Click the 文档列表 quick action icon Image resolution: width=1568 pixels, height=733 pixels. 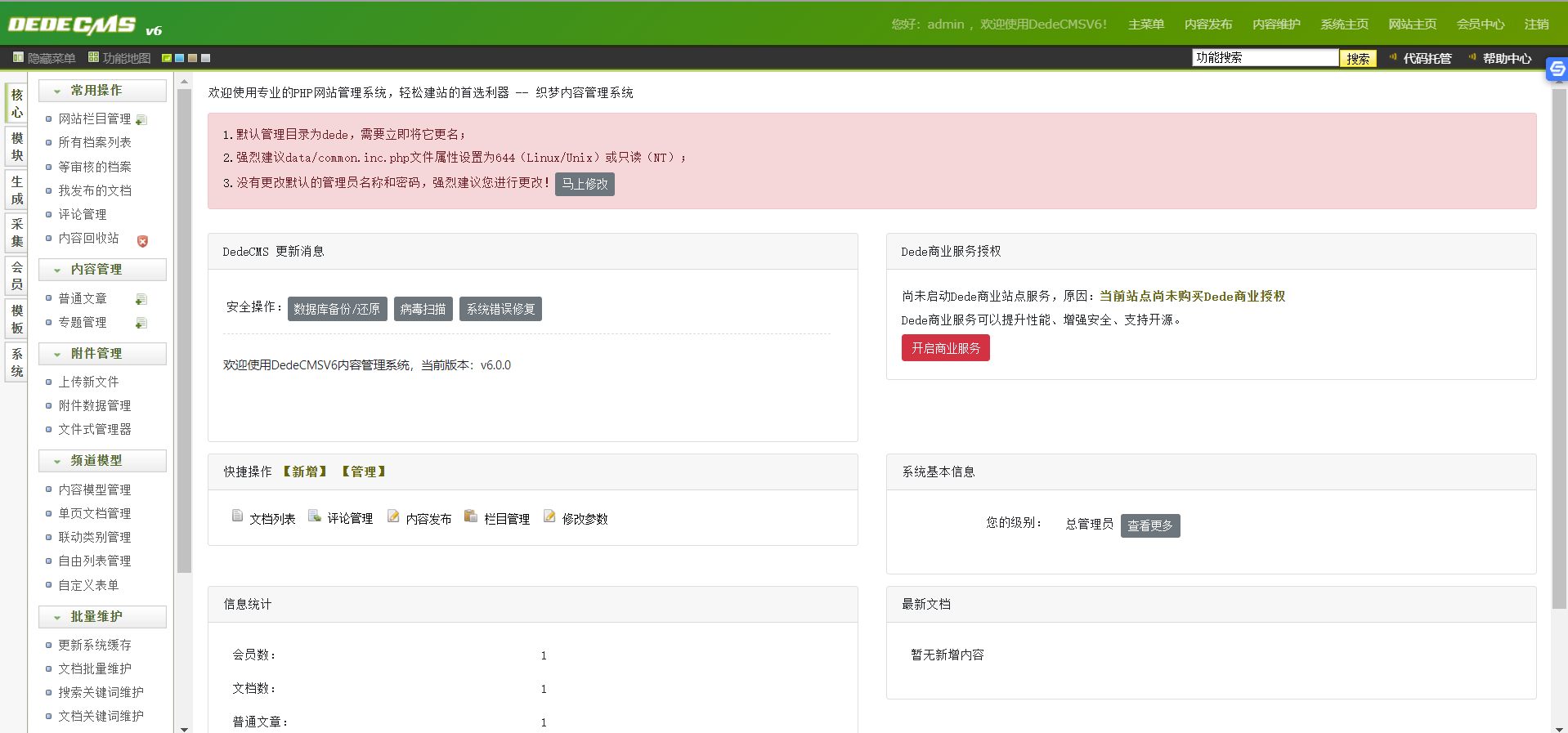click(x=237, y=516)
